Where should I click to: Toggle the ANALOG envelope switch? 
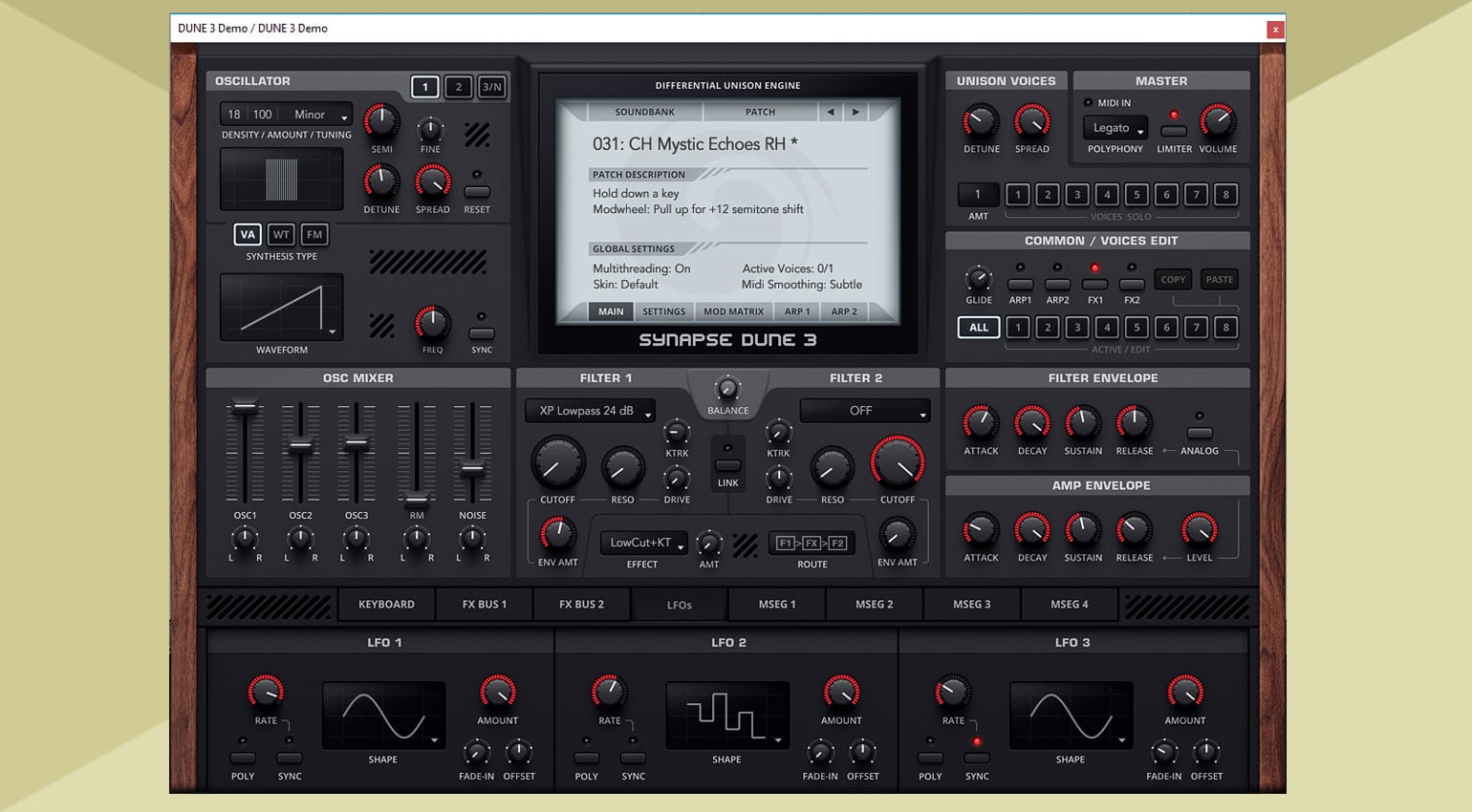click(1200, 433)
